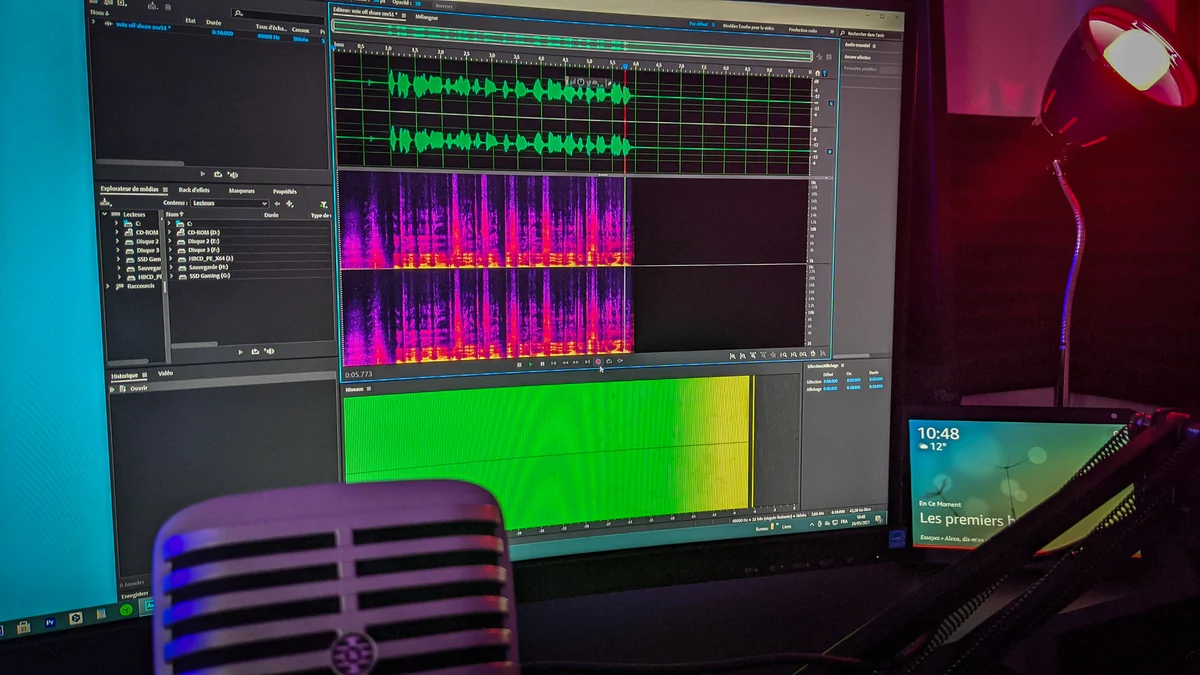The height and width of the screenshot is (675, 1200).
Task: Move playhead to next marker
Action: coord(587,362)
